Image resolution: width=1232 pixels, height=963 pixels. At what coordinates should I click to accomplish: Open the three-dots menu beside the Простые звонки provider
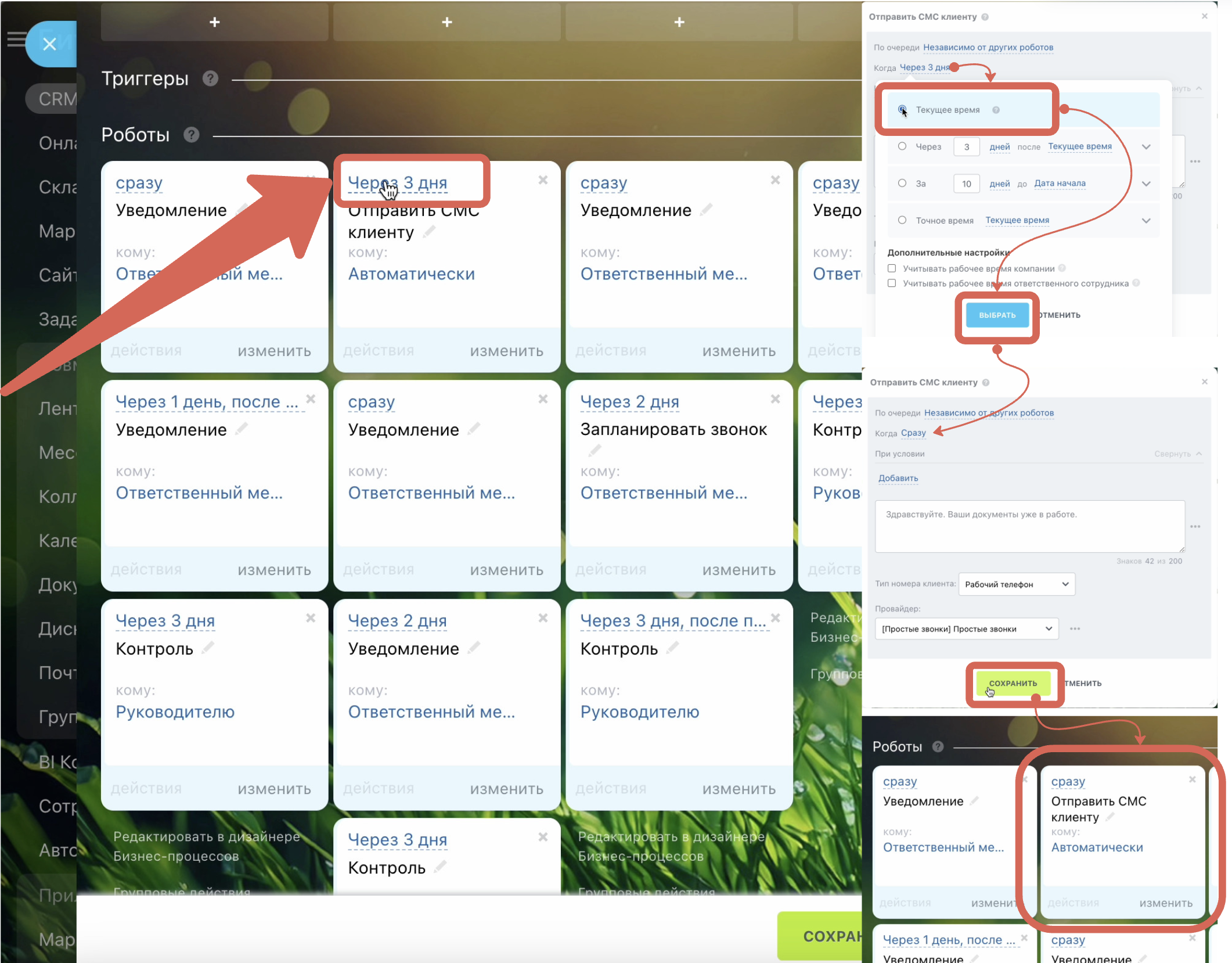pos(1075,628)
